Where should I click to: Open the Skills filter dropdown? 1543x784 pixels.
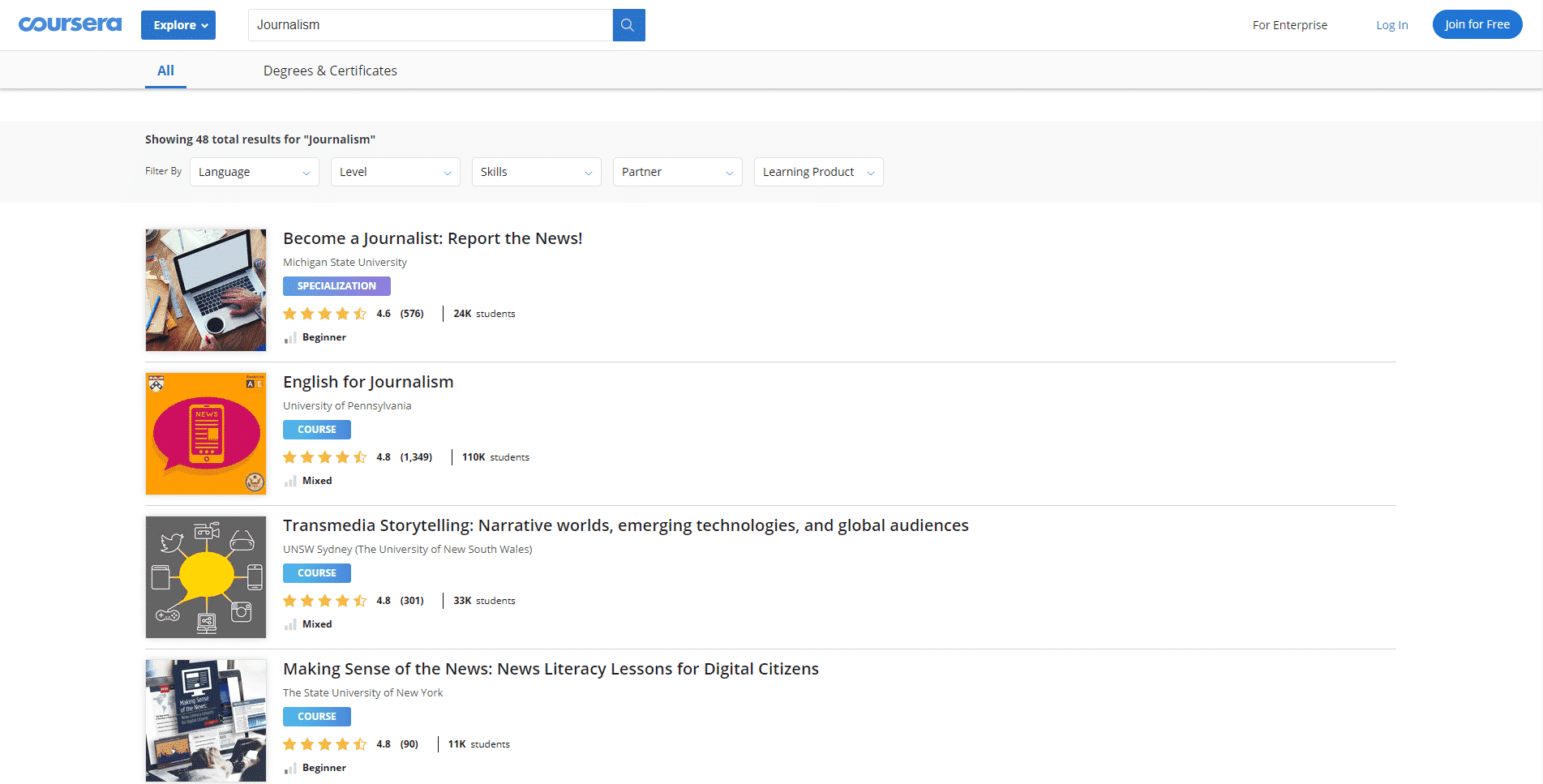click(537, 172)
